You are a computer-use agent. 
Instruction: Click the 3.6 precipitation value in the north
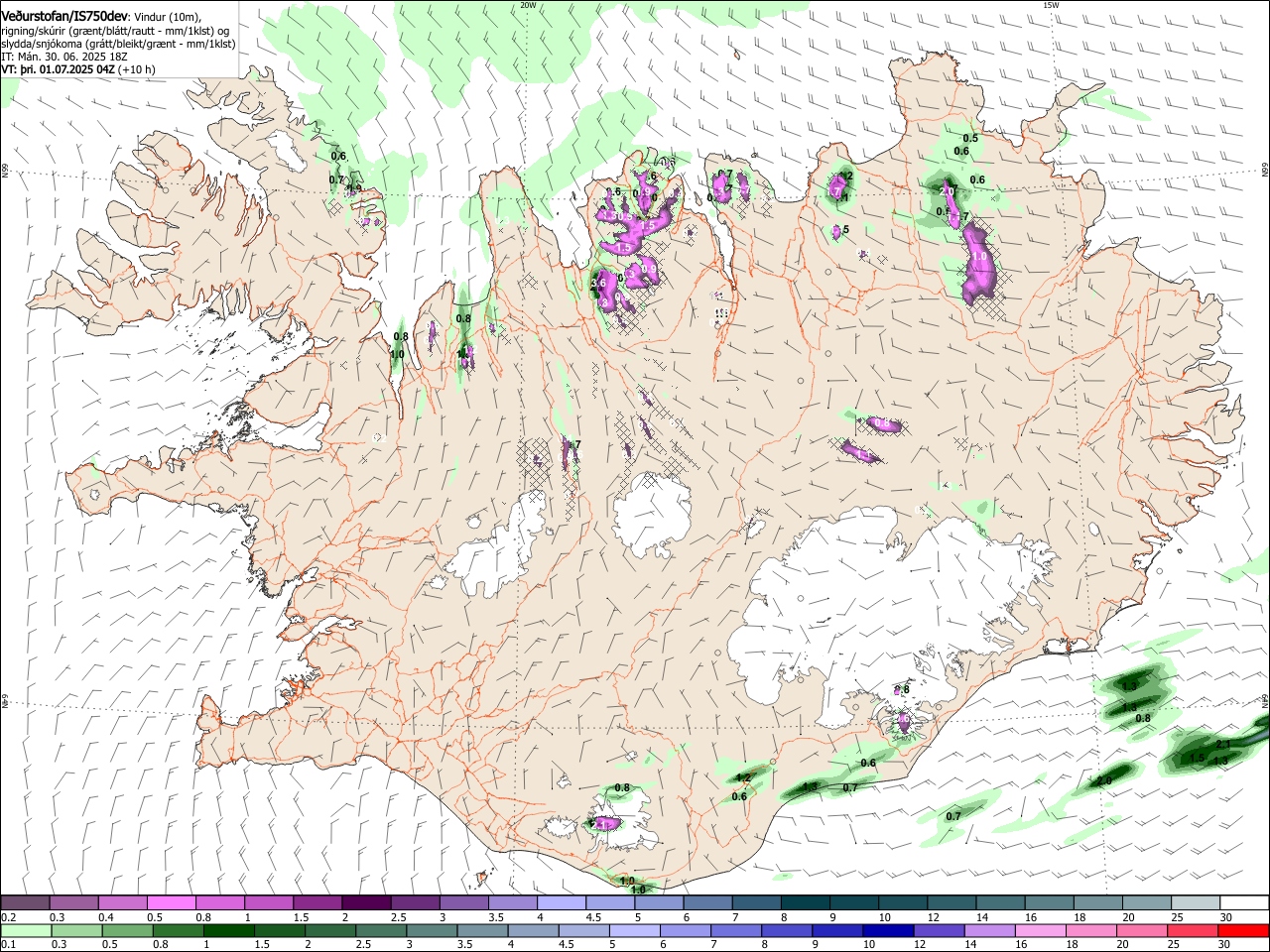click(x=598, y=283)
